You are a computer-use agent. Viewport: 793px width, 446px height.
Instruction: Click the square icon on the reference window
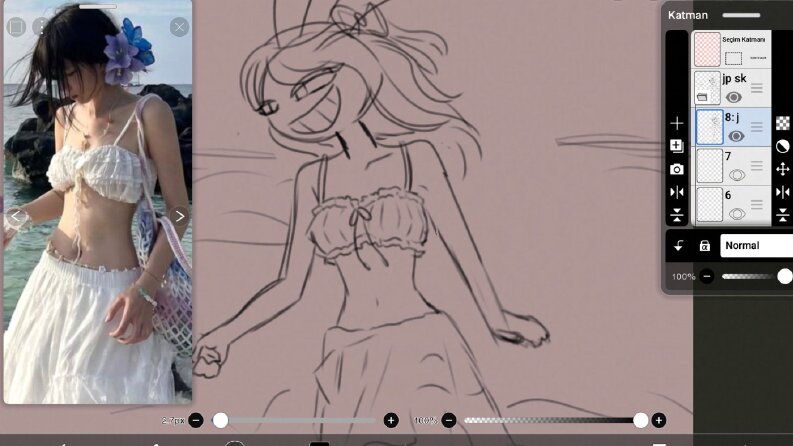(x=16, y=27)
